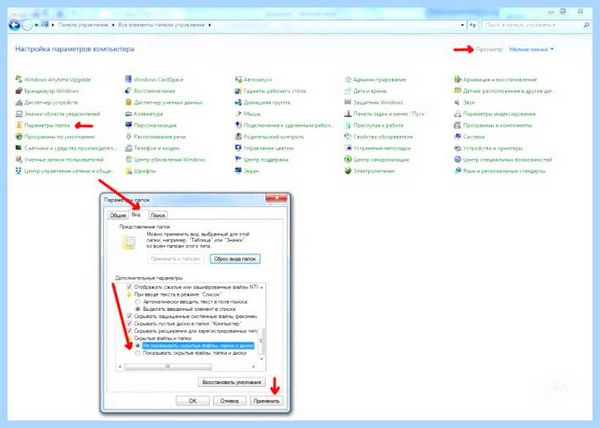The width and height of the screenshot is (600, 428).
Task: Switch to the Поиск tab
Action: click(158, 215)
